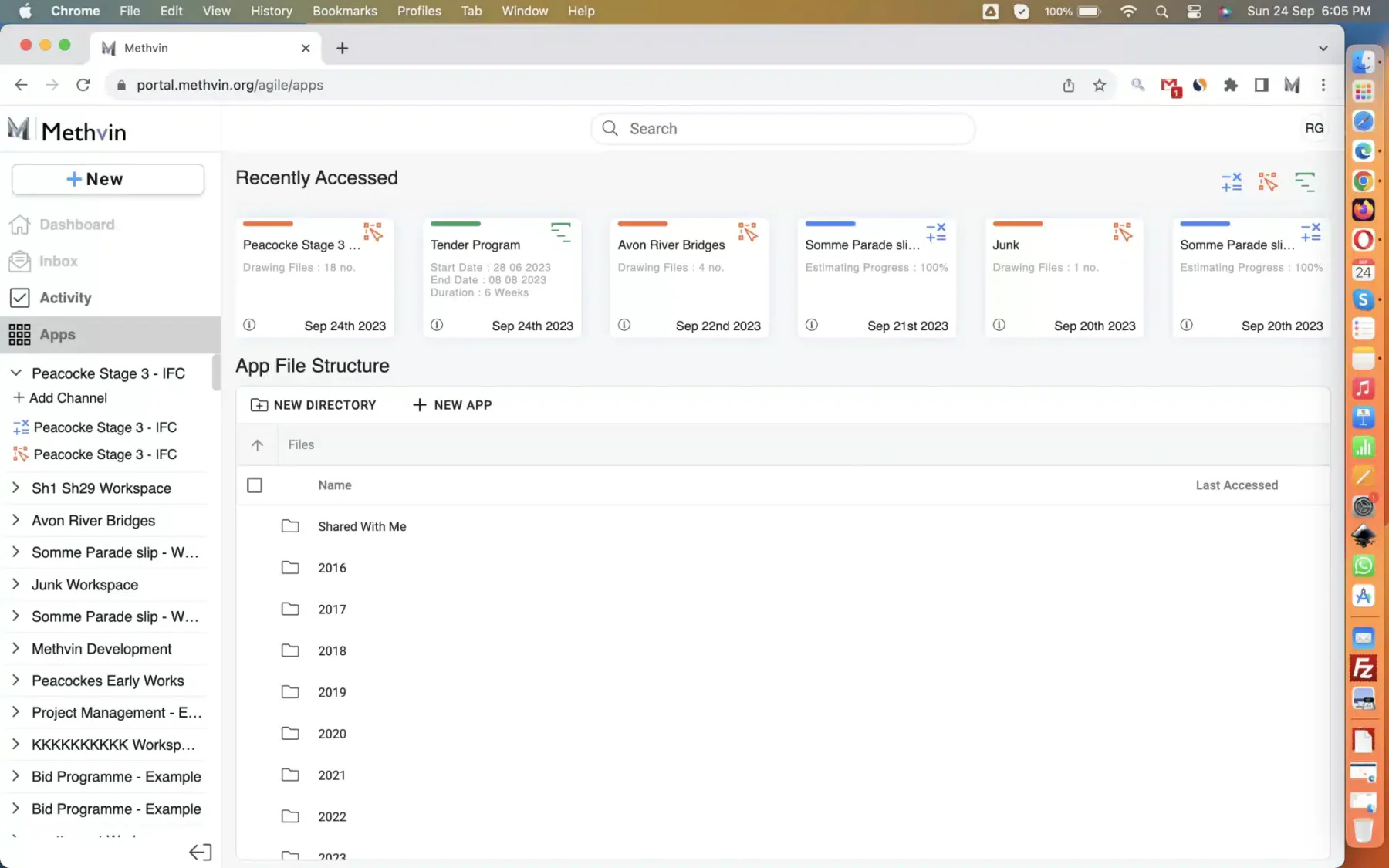
Task: Open the 2019 folder
Action: click(x=332, y=692)
